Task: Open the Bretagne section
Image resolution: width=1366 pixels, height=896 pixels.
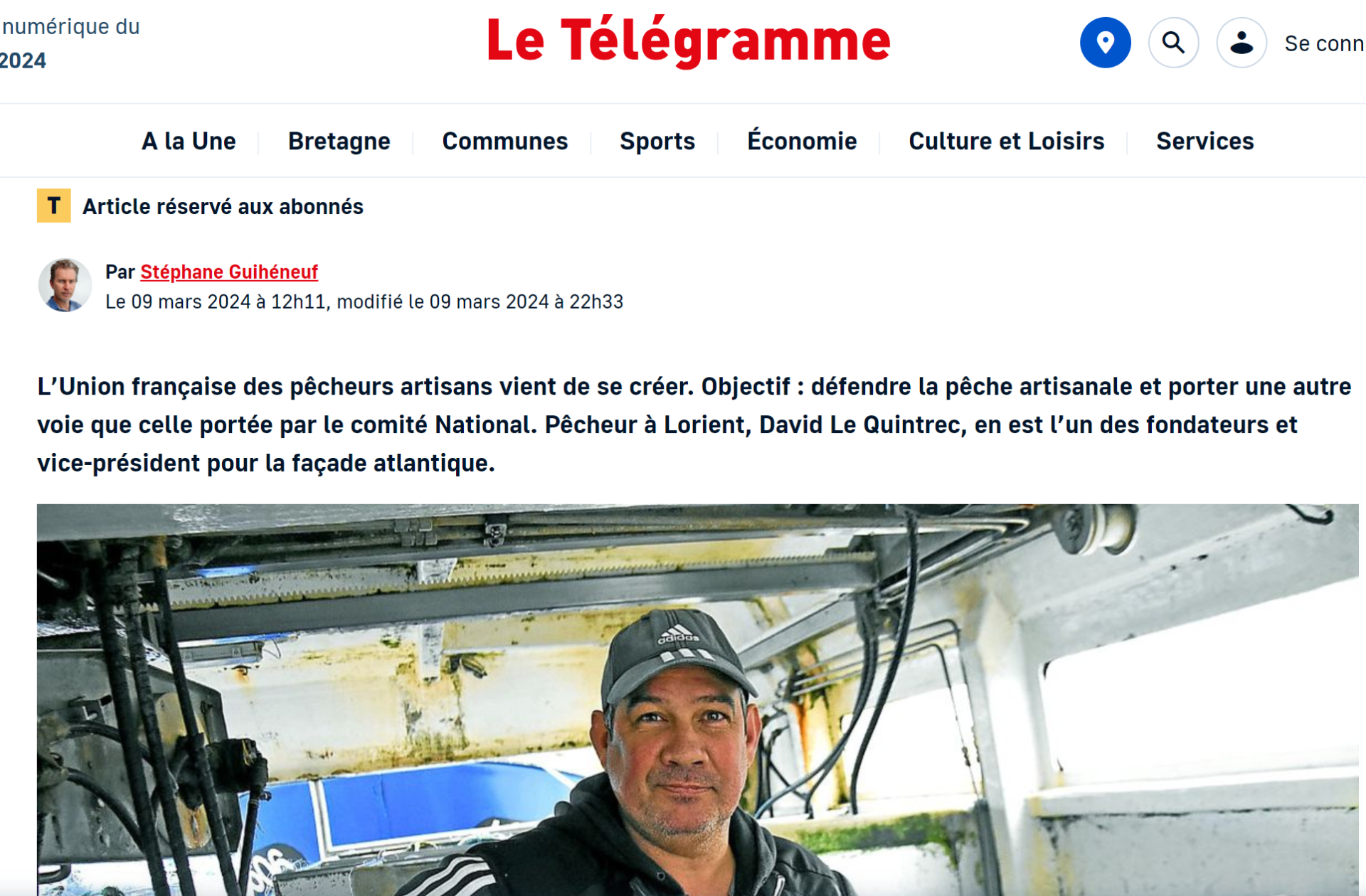Action: coord(339,141)
